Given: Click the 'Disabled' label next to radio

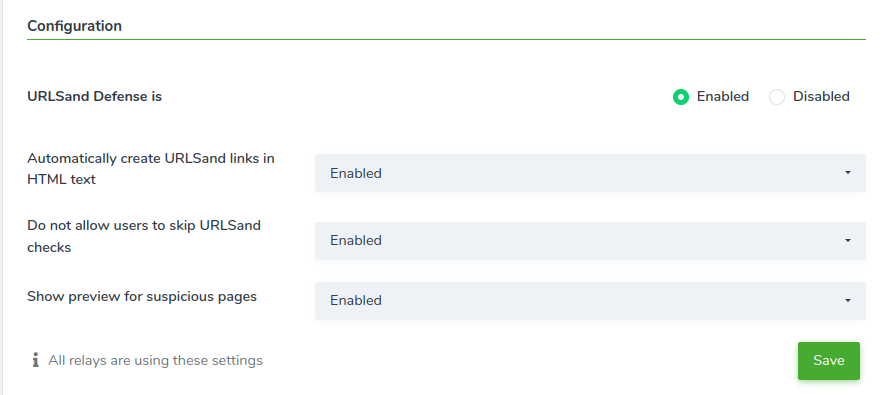Looking at the screenshot, I should [x=821, y=96].
